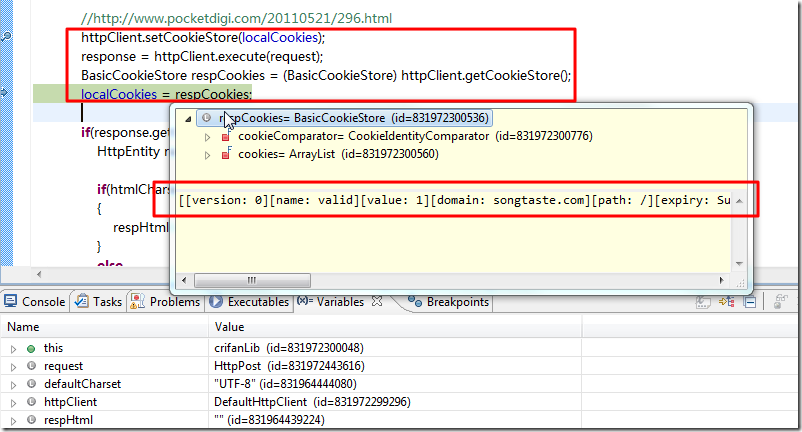Expand the defaultCharset variable row
The image size is (802, 432).
(x=13, y=385)
